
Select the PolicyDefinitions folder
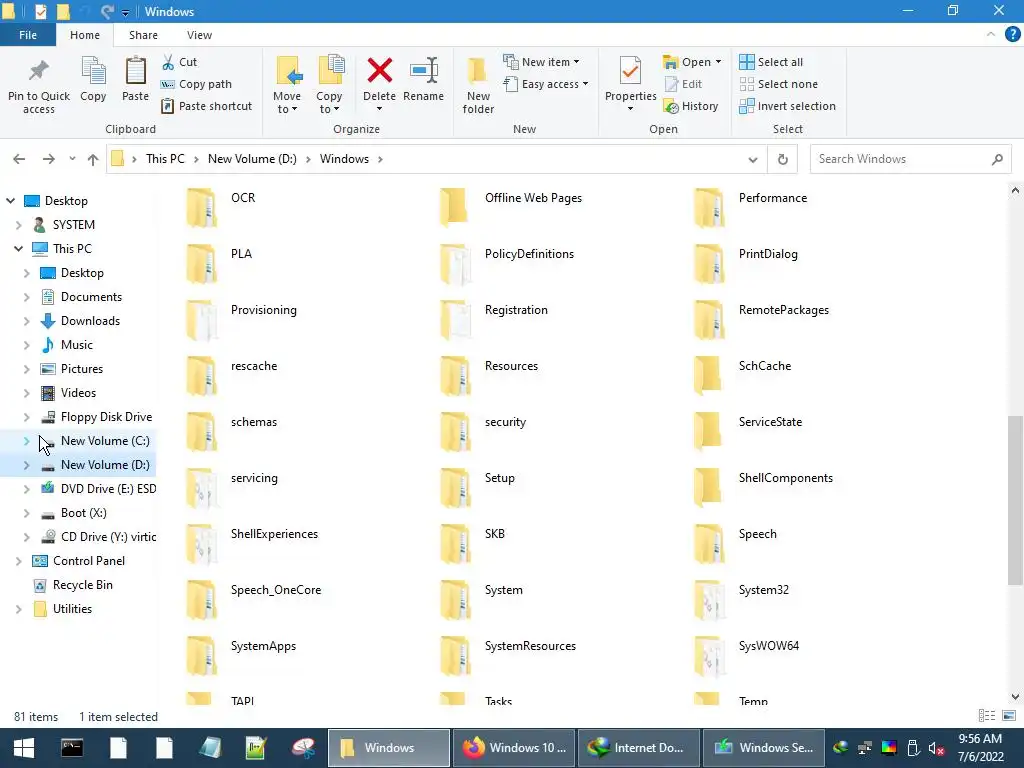click(507, 264)
